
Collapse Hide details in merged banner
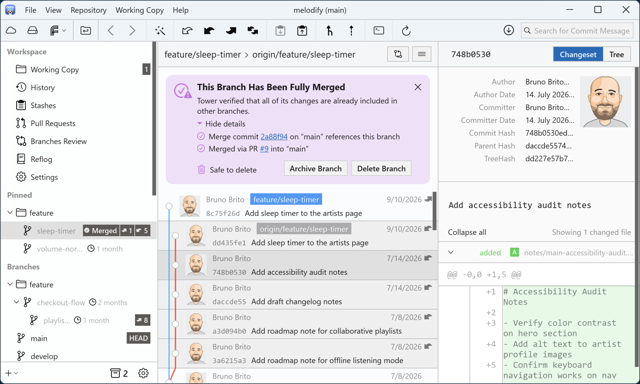pyautogui.click(x=221, y=124)
